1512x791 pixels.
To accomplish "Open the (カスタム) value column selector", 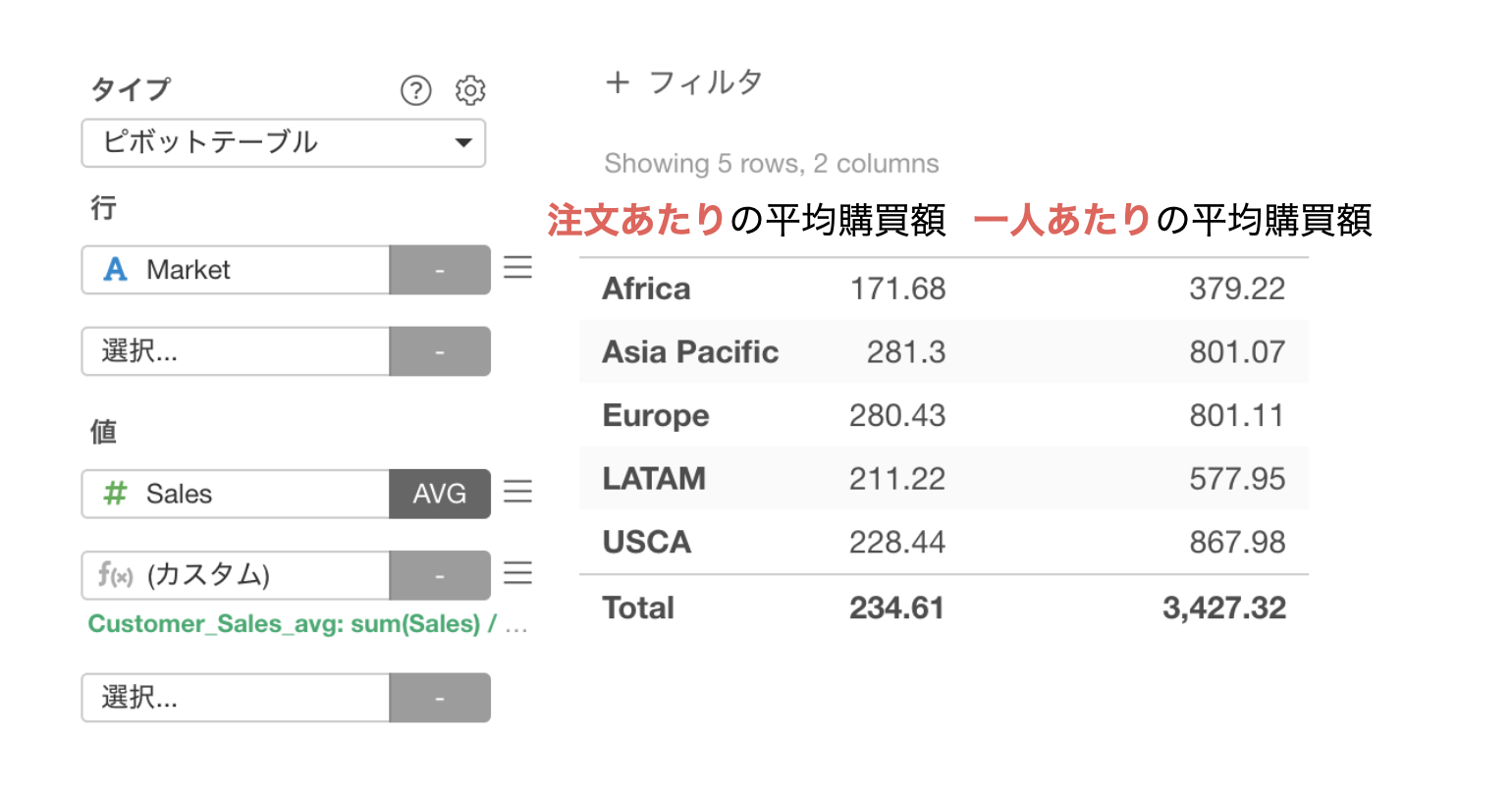I will pos(236,575).
